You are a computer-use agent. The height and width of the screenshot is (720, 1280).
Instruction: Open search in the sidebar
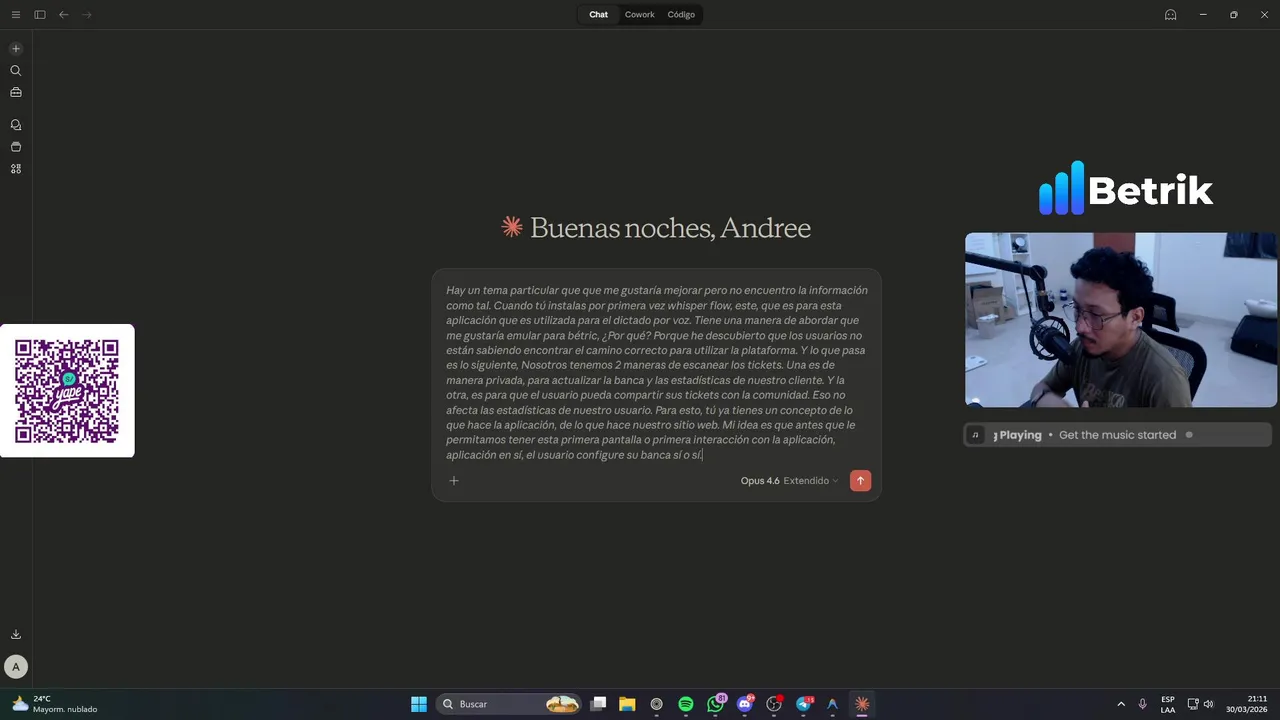click(x=16, y=71)
